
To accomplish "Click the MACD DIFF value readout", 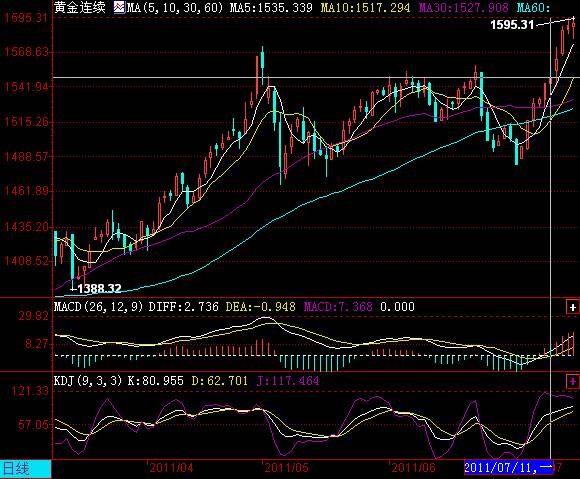I will pyautogui.click(x=183, y=307).
